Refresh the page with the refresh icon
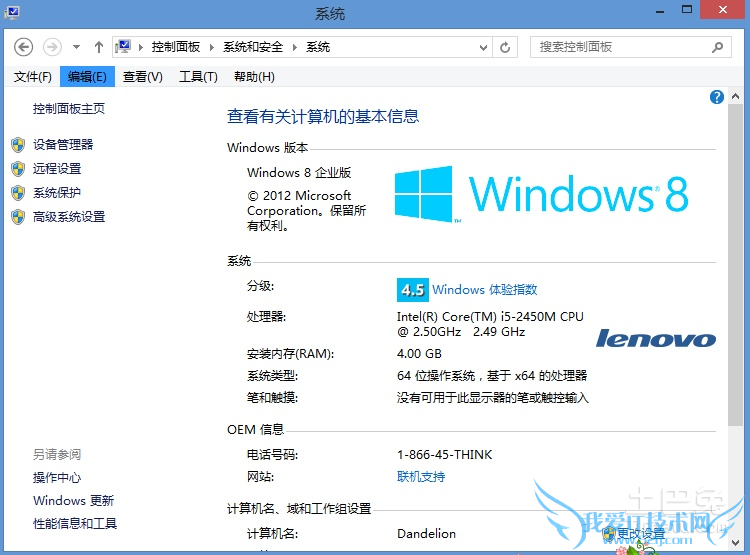Image resolution: width=750 pixels, height=555 pixels. (505, 47)
